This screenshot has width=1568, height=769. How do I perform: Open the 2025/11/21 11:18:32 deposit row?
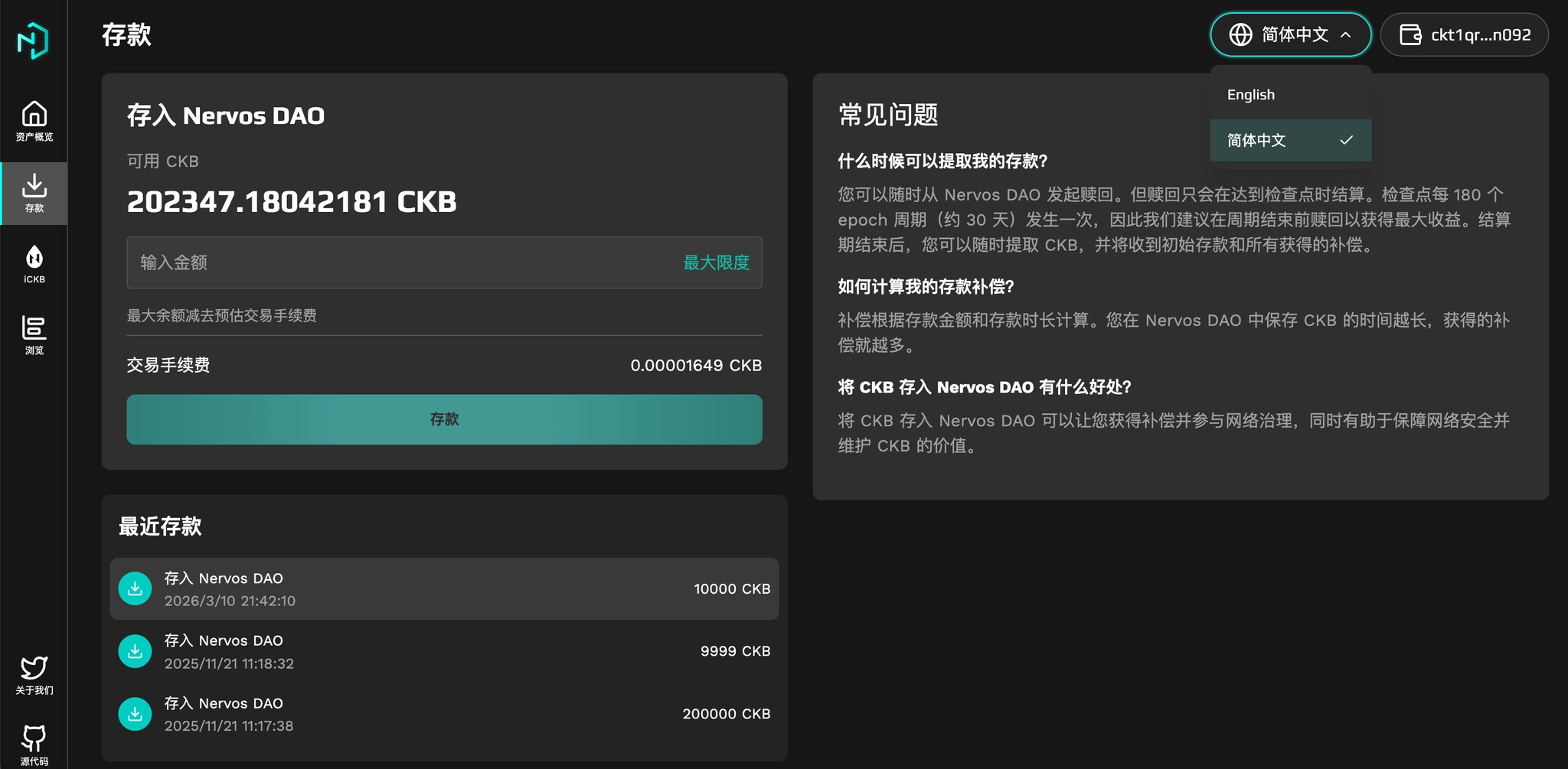(444, 651)
